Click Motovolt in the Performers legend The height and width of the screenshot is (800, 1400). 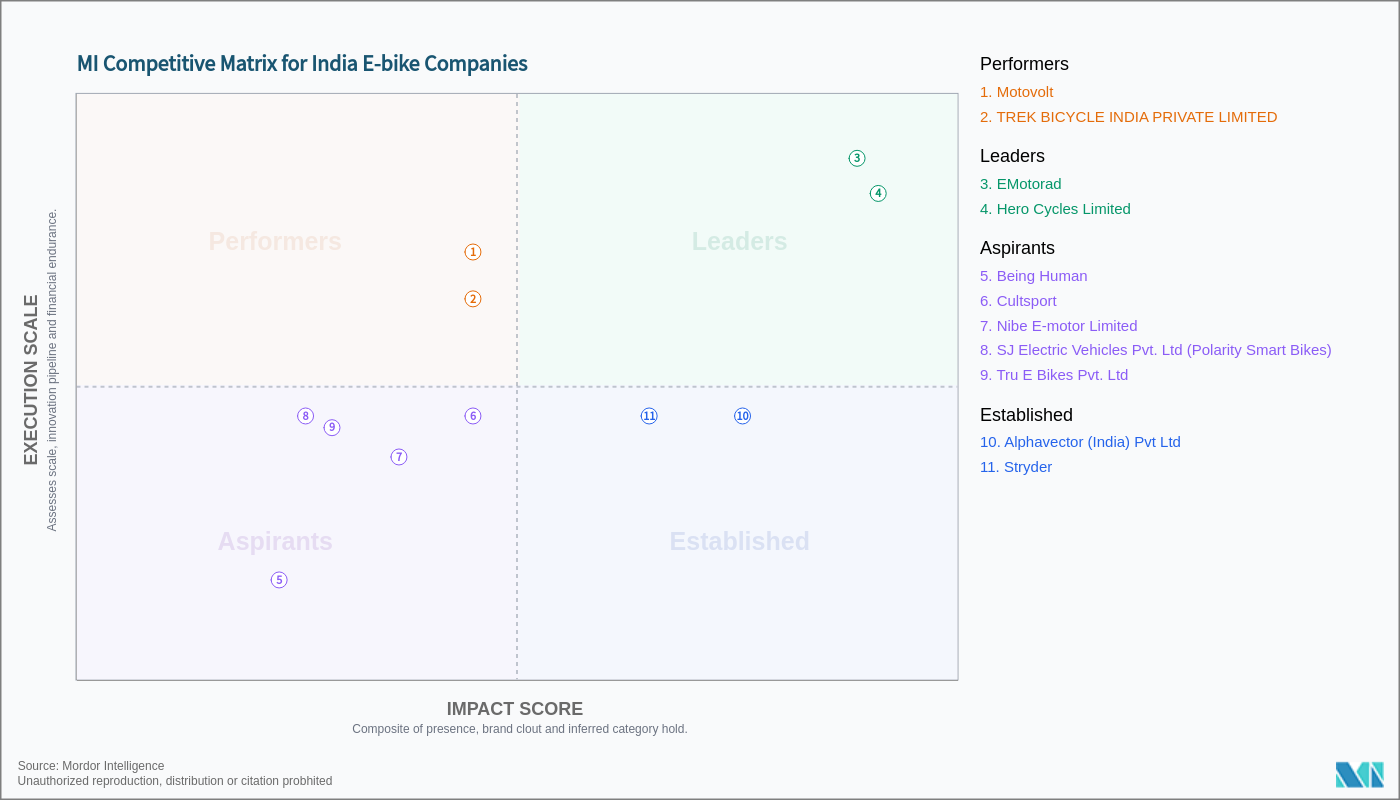[1016, 92]
